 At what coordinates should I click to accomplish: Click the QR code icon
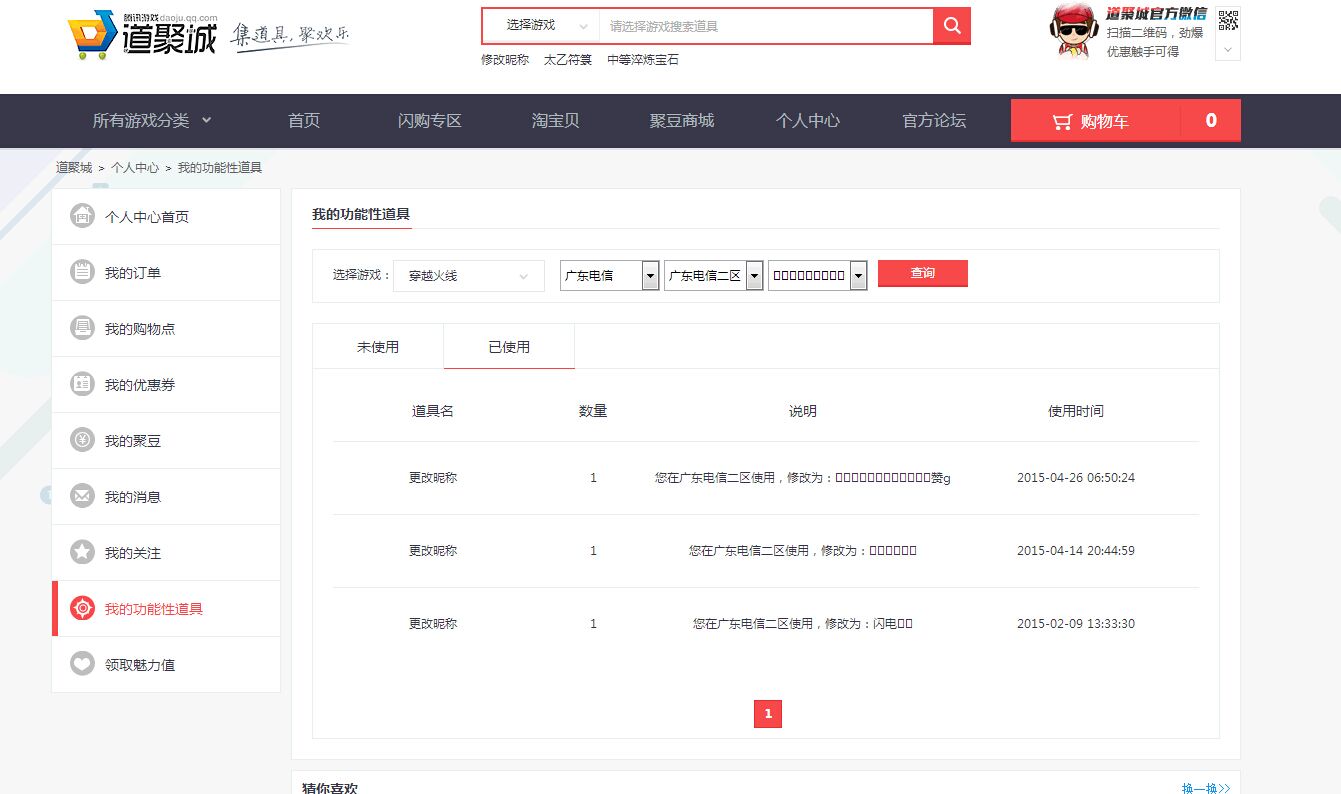1228,20
